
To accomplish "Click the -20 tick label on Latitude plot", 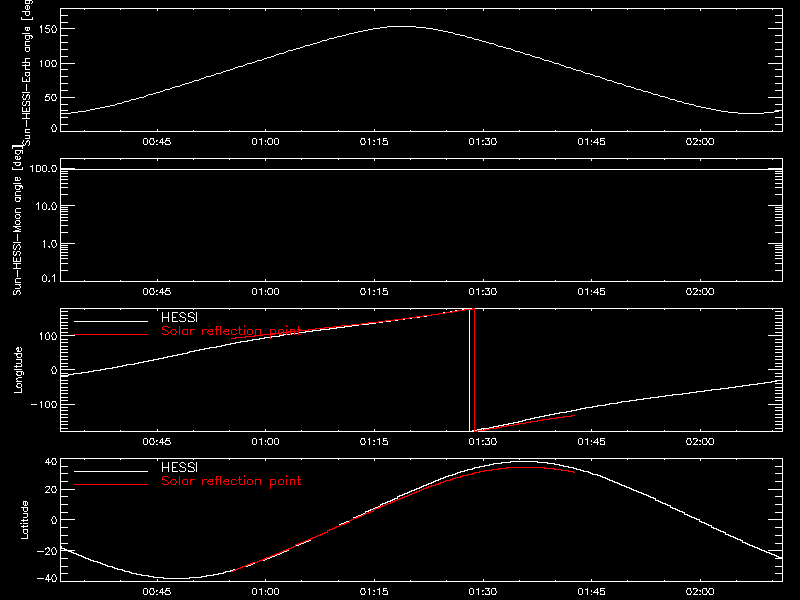I will [x=47, y=551].
